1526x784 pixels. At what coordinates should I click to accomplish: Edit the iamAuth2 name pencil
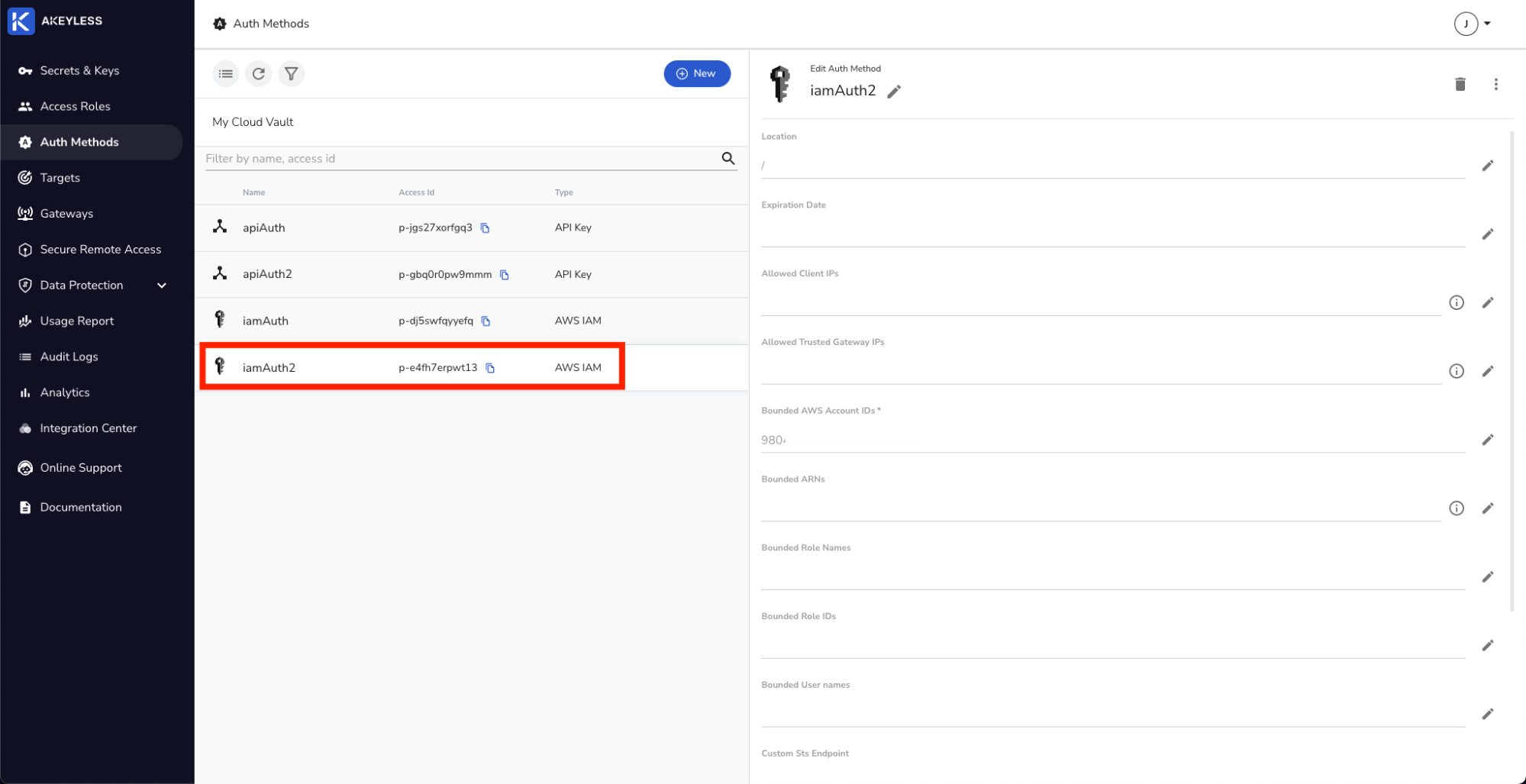[x=894, y=92]
